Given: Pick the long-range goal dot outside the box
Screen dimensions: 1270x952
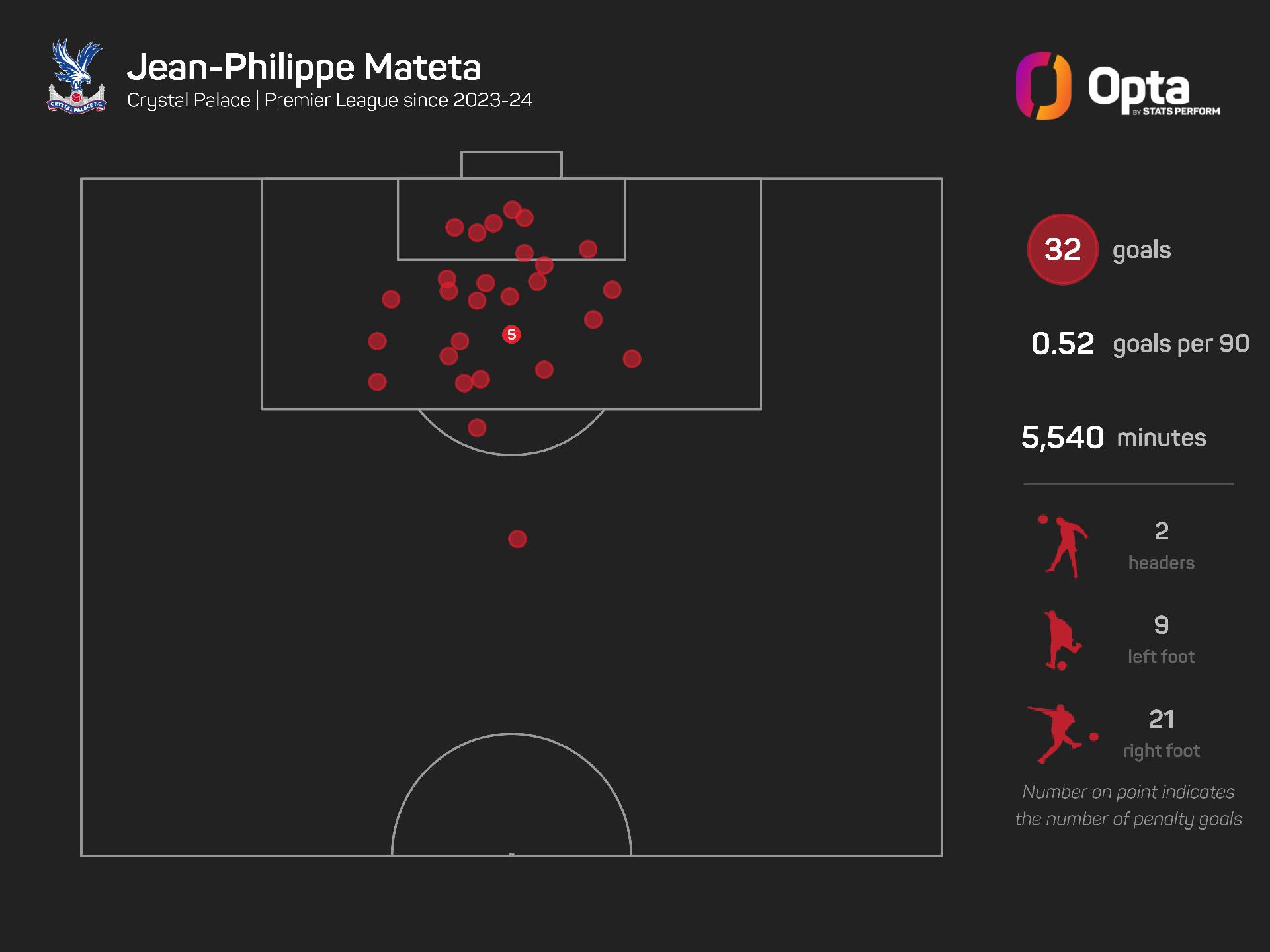Looking at the screenshot, I should (x=517, y=539).
